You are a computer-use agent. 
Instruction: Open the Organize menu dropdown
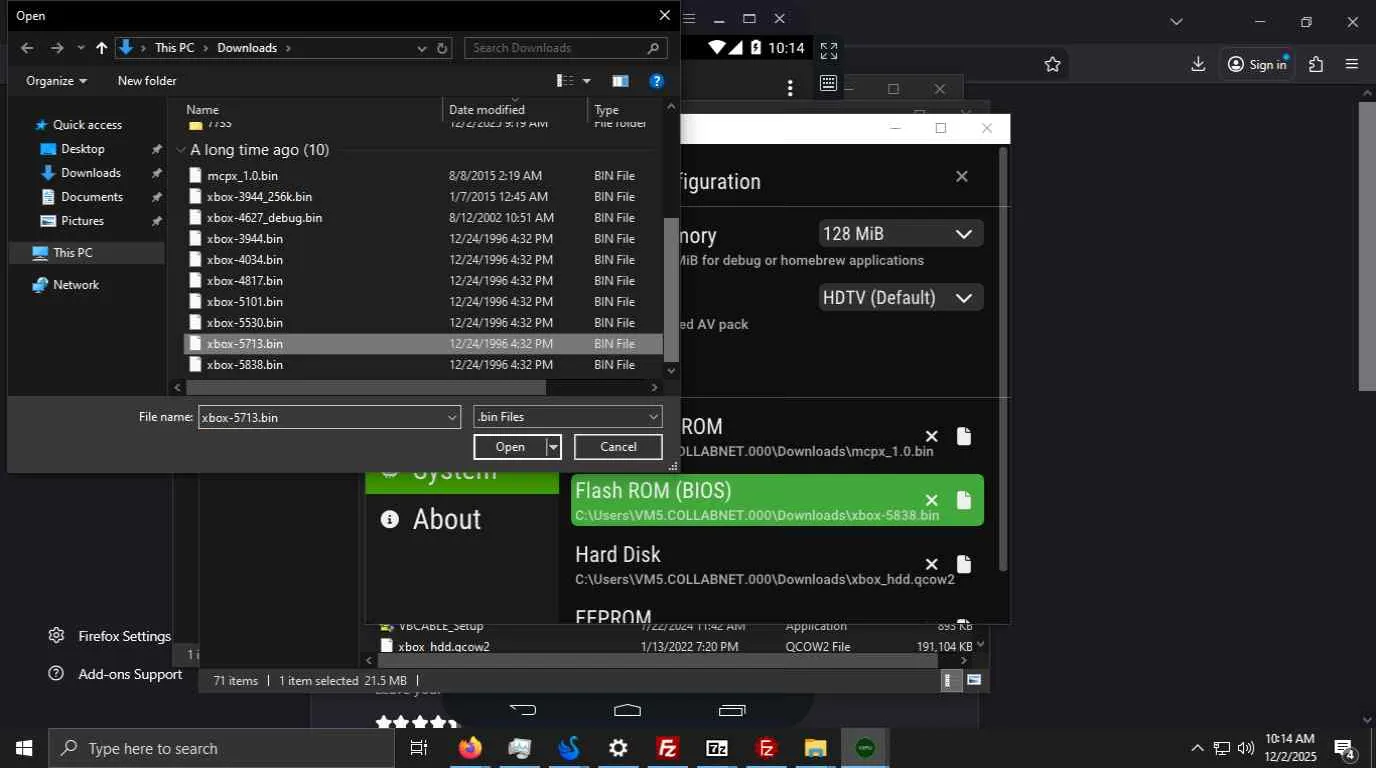pos(56,81)
